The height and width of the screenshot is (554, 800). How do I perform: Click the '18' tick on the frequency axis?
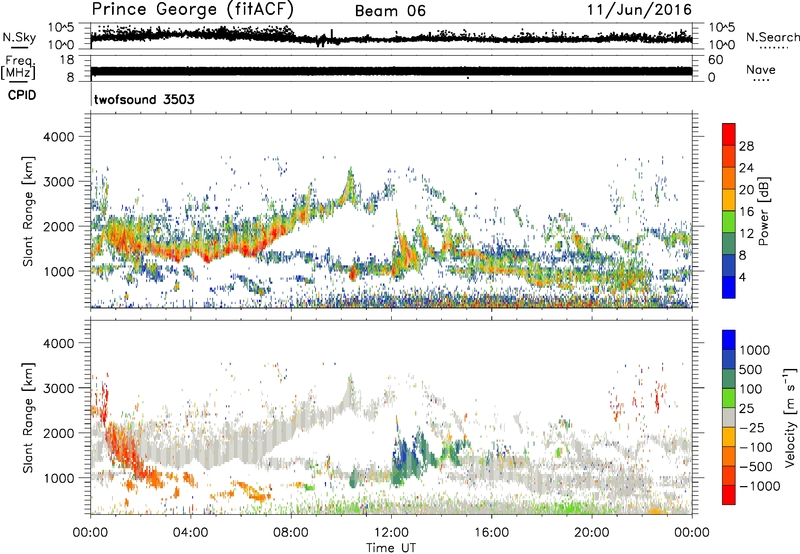point(67,60)
